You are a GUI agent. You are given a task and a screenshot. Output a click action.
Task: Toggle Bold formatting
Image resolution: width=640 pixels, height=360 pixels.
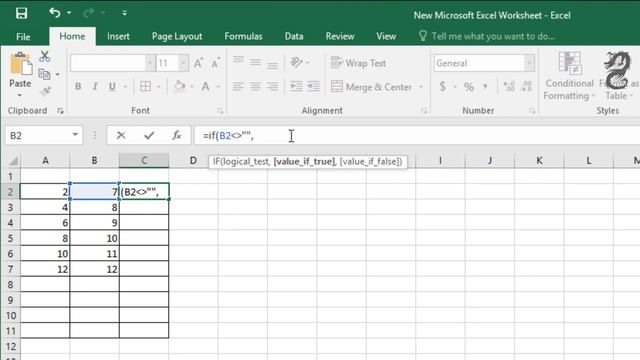(x=78, y=86)
